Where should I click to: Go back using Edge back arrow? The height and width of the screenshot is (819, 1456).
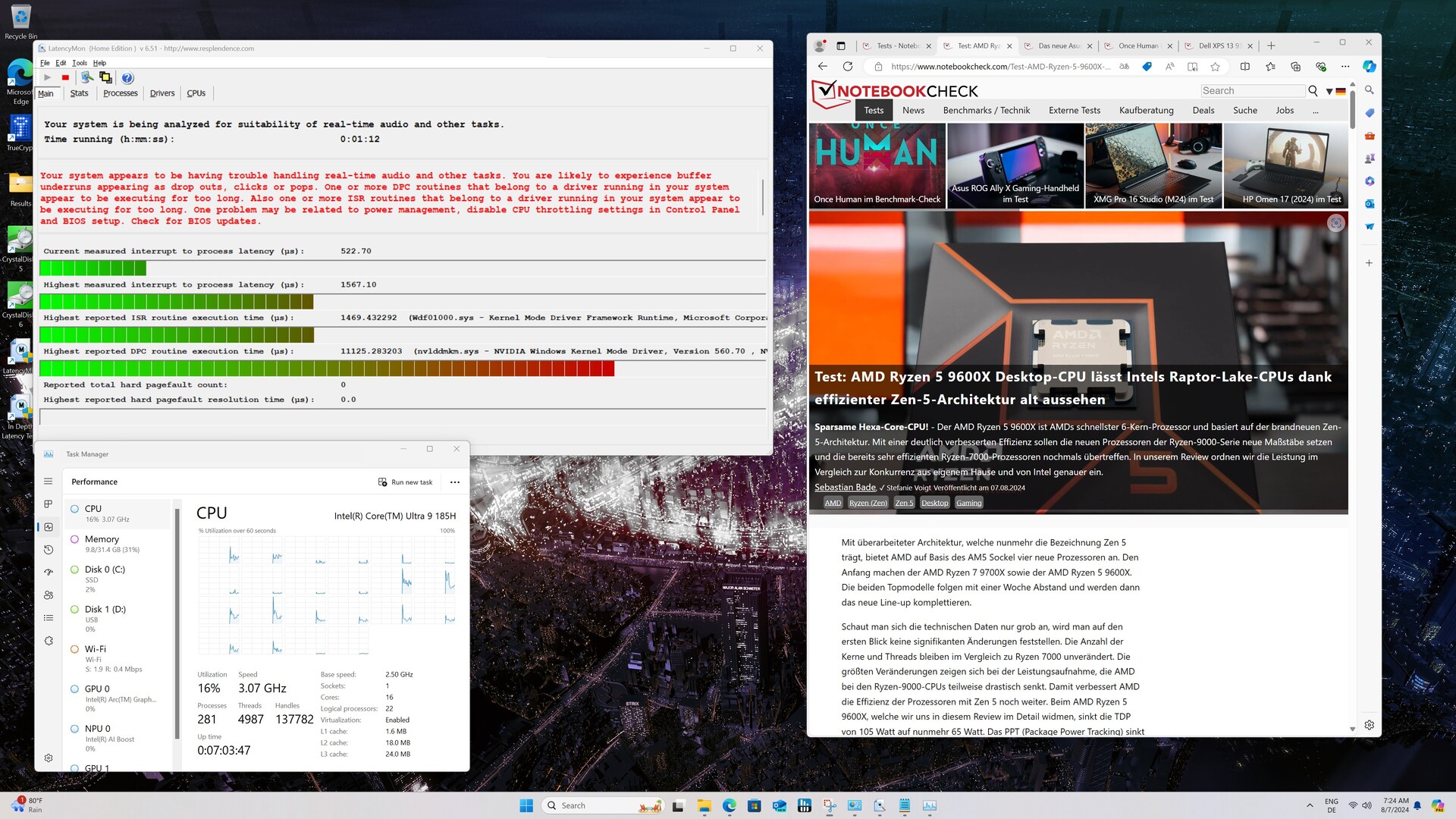(823, 67)
